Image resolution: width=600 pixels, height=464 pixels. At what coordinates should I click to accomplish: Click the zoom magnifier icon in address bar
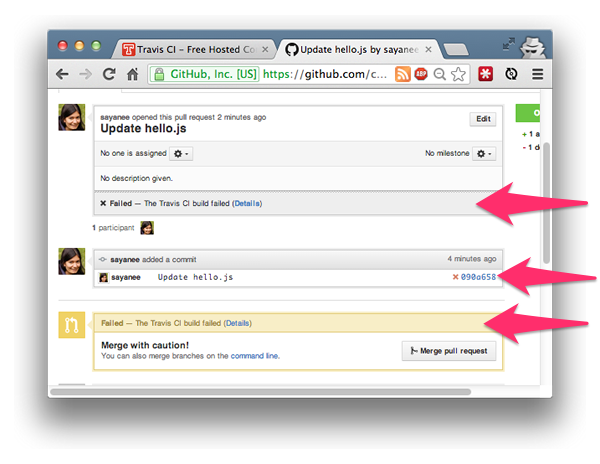(x=440, y=74)
